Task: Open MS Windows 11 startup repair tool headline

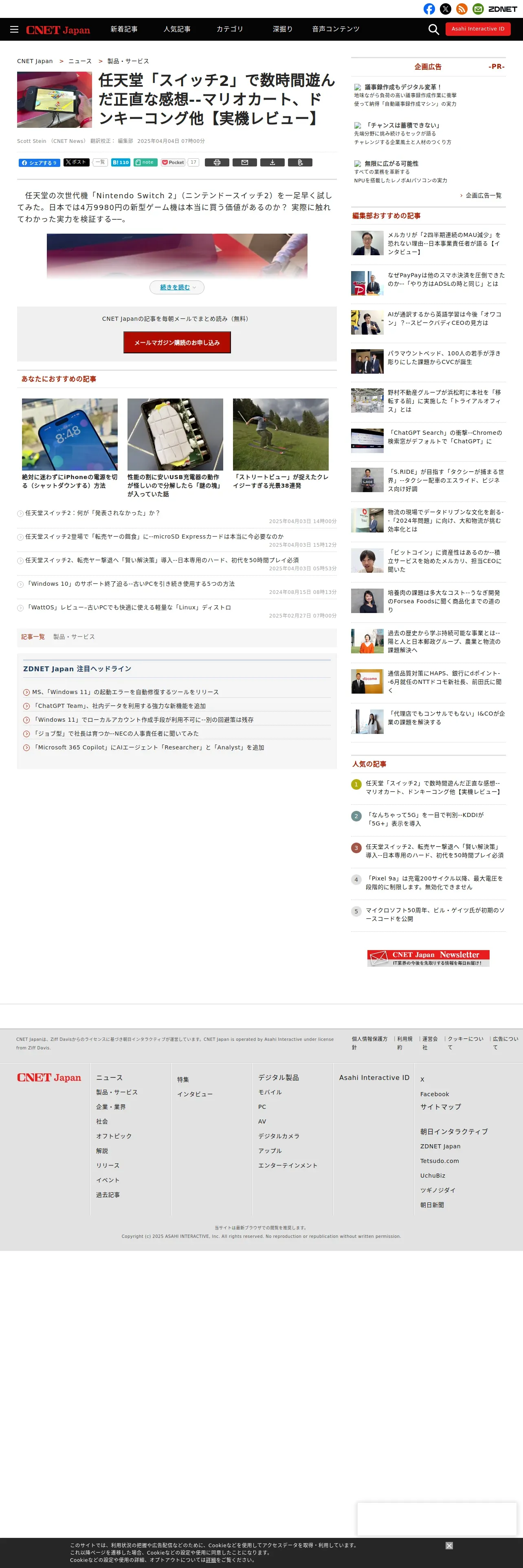Action: (125, 692)
